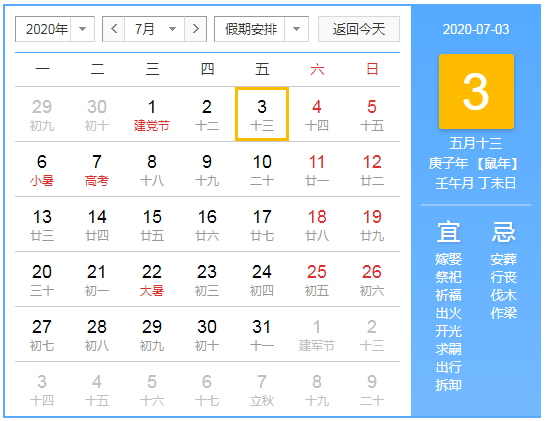Open the 2020年 year dropdown
Image resolution: width=547 pixels, height=421 pixels.
pos(55,29)
